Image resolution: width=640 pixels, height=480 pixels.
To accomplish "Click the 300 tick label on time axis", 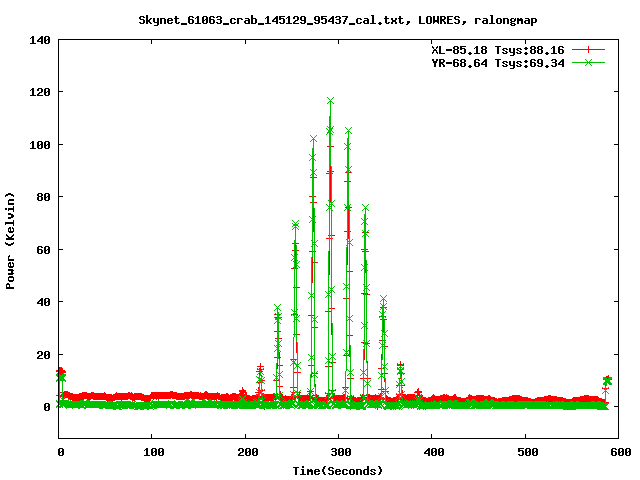I will pyautogui.click(x=339, y=452).
